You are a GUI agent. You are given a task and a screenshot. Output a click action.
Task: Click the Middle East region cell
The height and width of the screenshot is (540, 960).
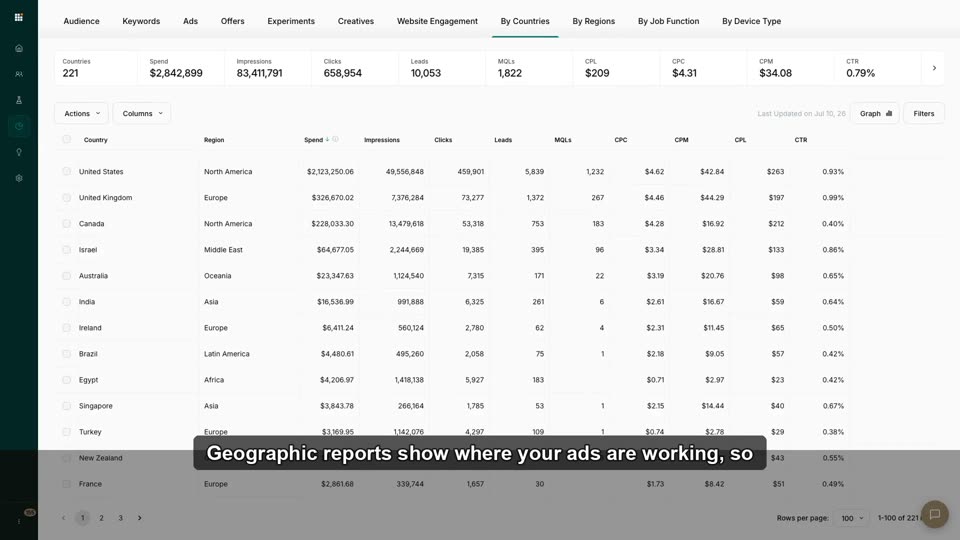pos(223,250)
